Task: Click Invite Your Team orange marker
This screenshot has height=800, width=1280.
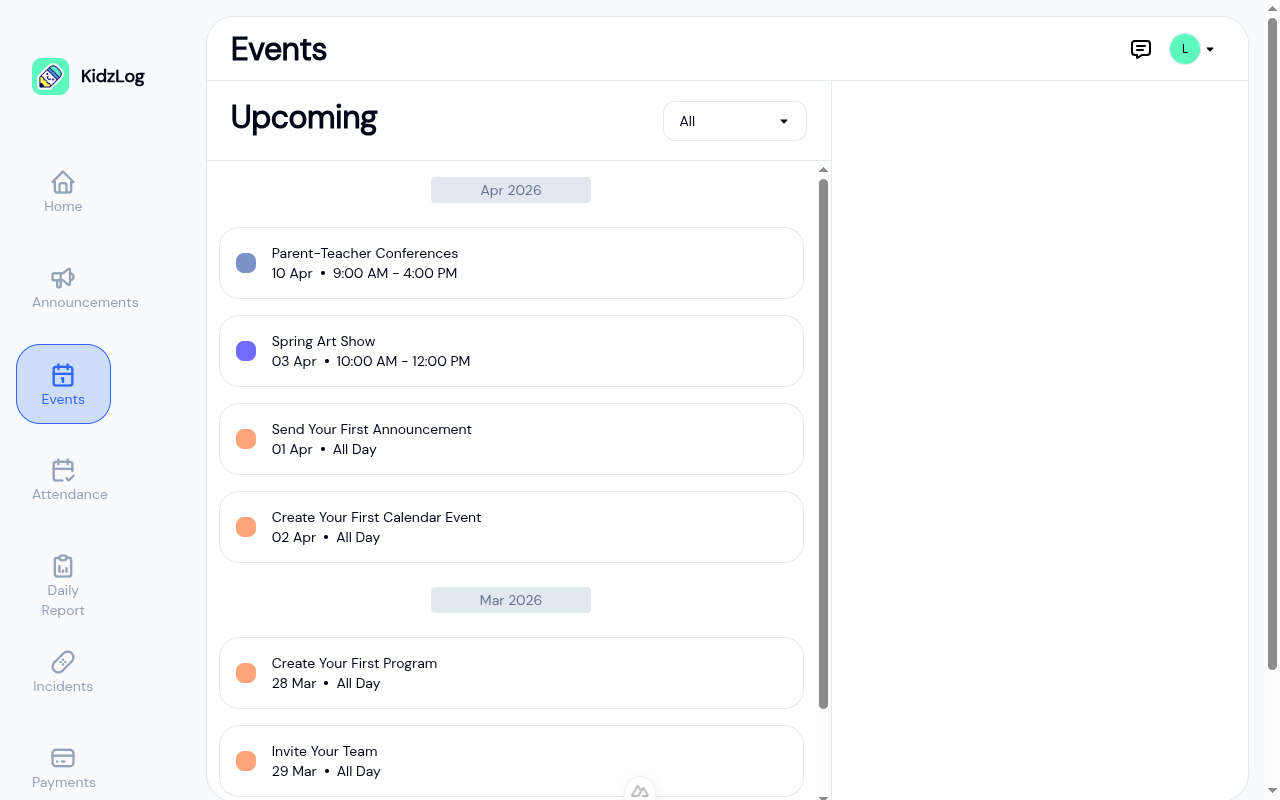Action: click(246, 761)
